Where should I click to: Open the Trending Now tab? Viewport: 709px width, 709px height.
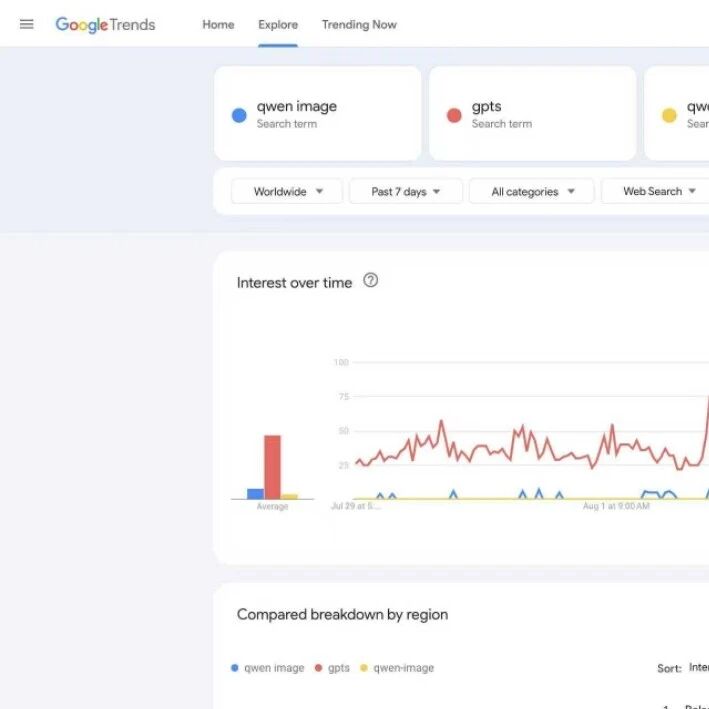pos(359,24)
